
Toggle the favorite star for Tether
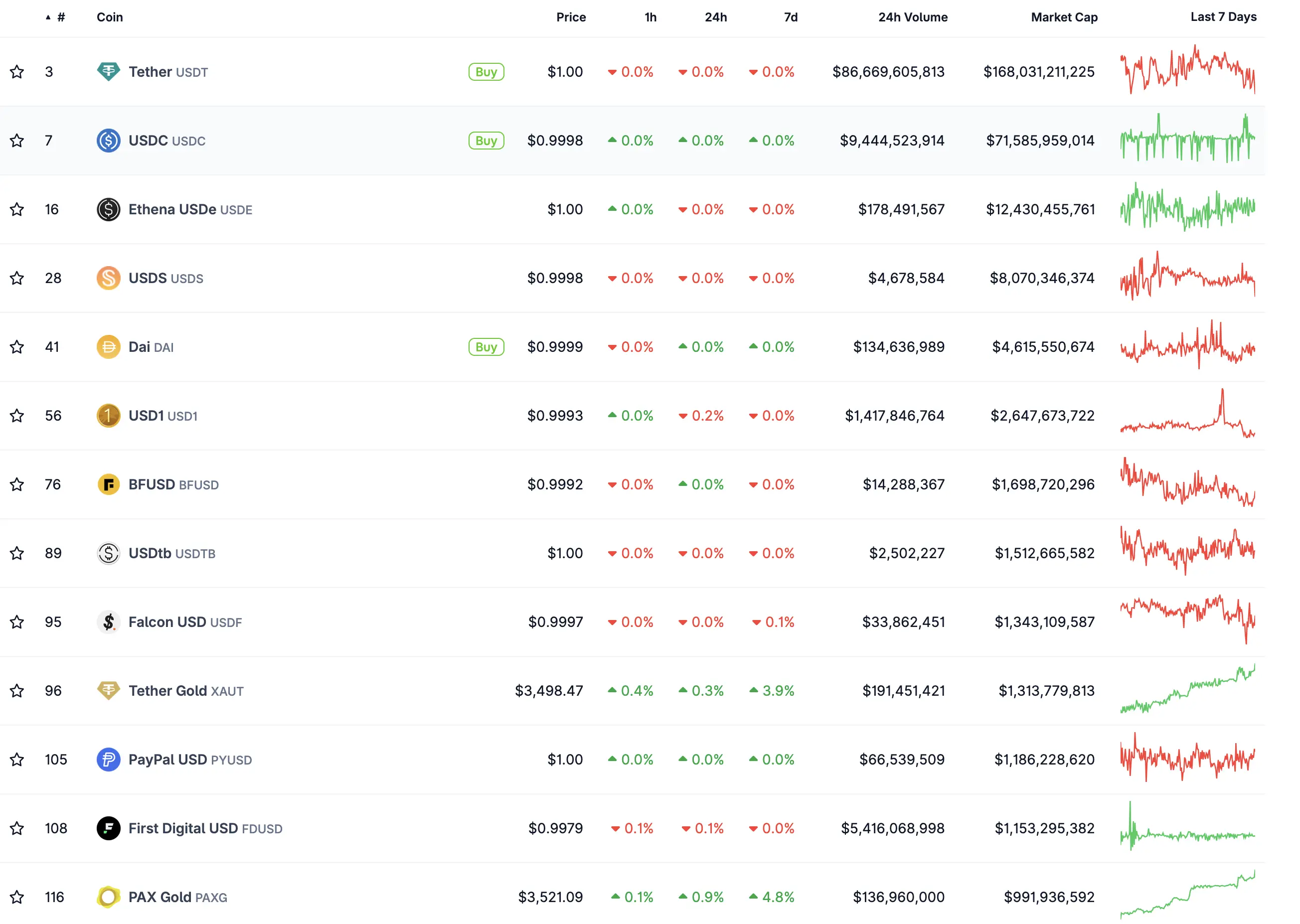(17, 71)
